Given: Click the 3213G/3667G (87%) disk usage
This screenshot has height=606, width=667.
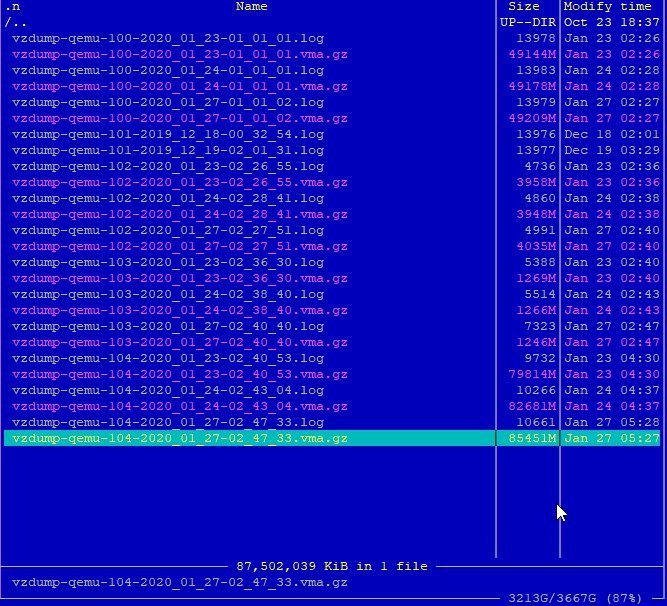Looking at the screenshot, I should (x=575, y=599).
